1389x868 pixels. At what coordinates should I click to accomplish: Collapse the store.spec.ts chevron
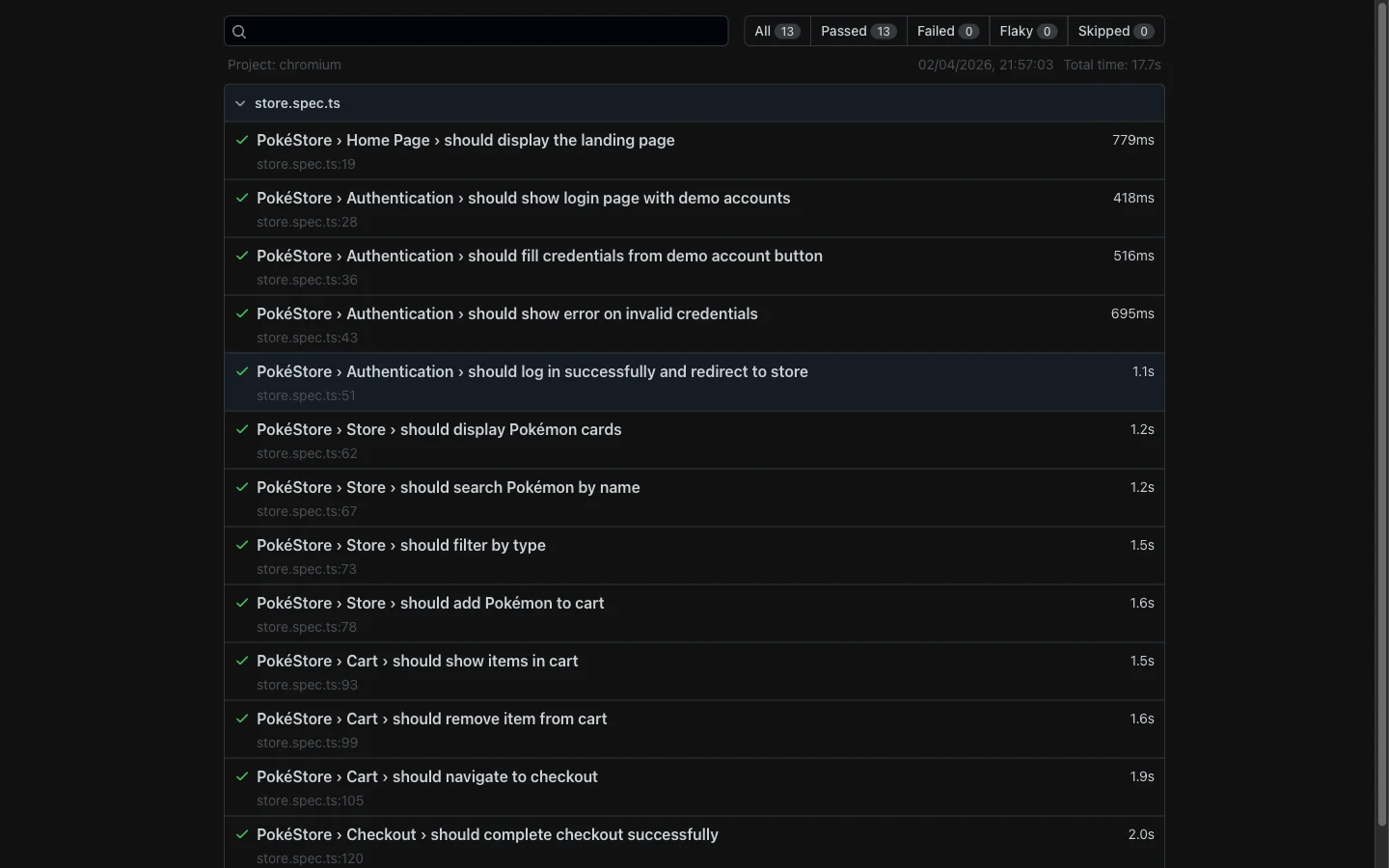[240, 103]
